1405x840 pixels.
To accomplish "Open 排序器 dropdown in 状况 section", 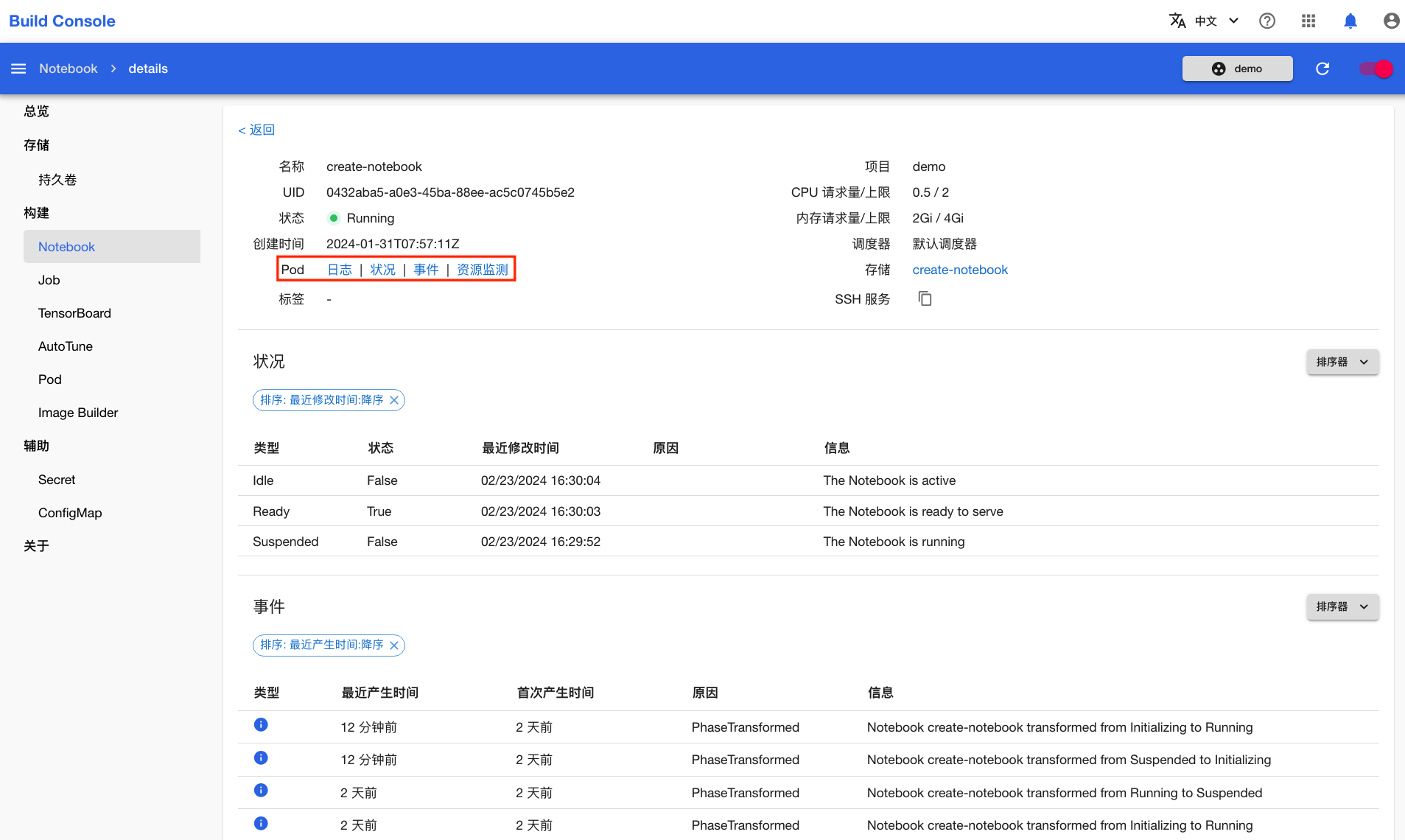I will pyautogui.click(x=1342, y=362).
